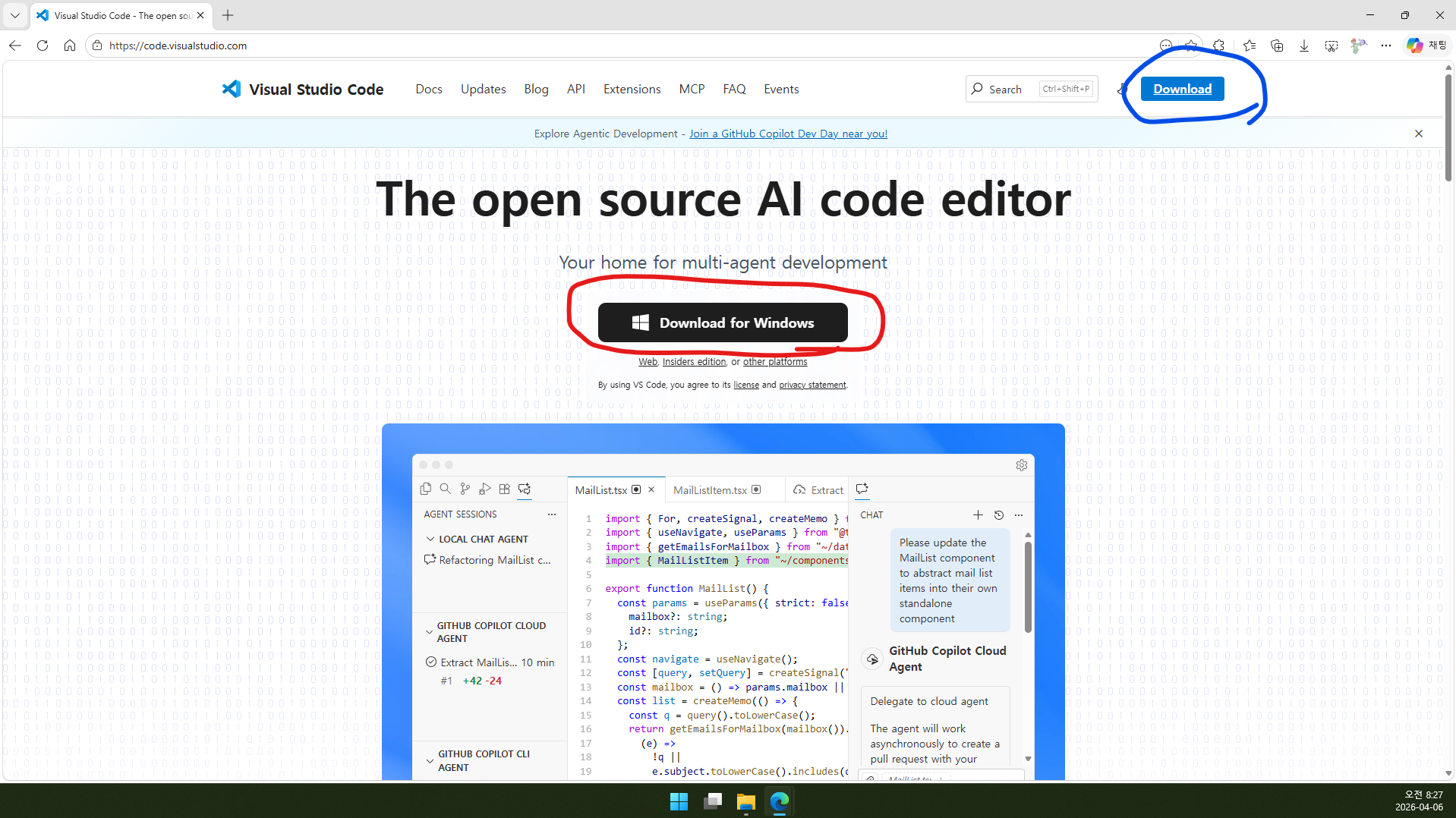Screen dimensions: 1456x818
Task: Open the Web link under download
Action: tap(648, 362)
